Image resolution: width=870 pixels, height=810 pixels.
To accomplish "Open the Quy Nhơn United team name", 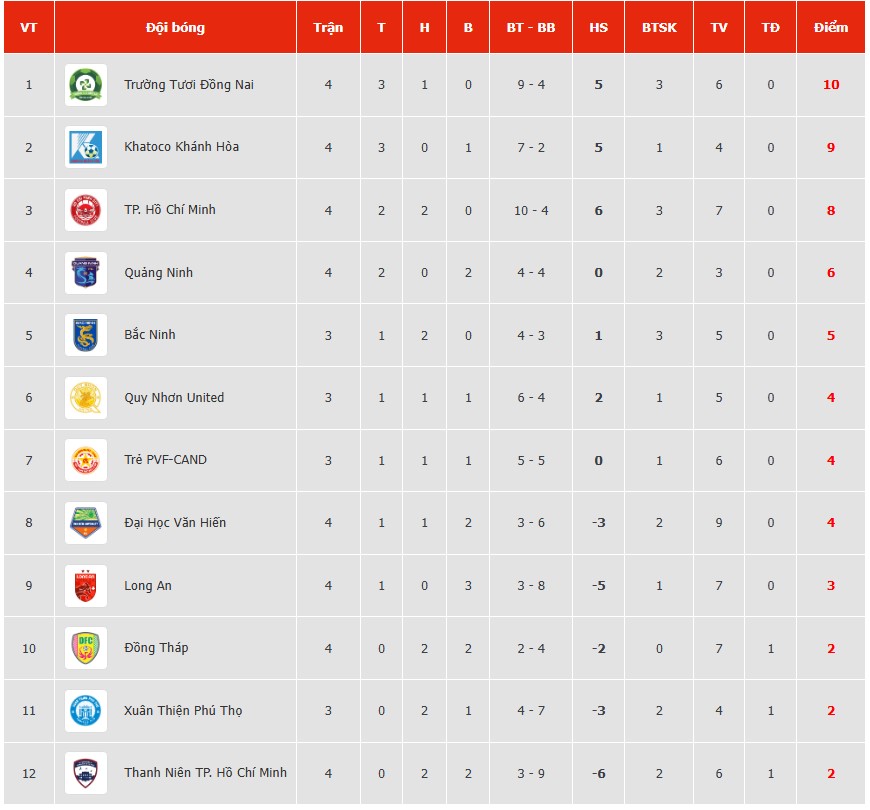I will coord(174,398).
